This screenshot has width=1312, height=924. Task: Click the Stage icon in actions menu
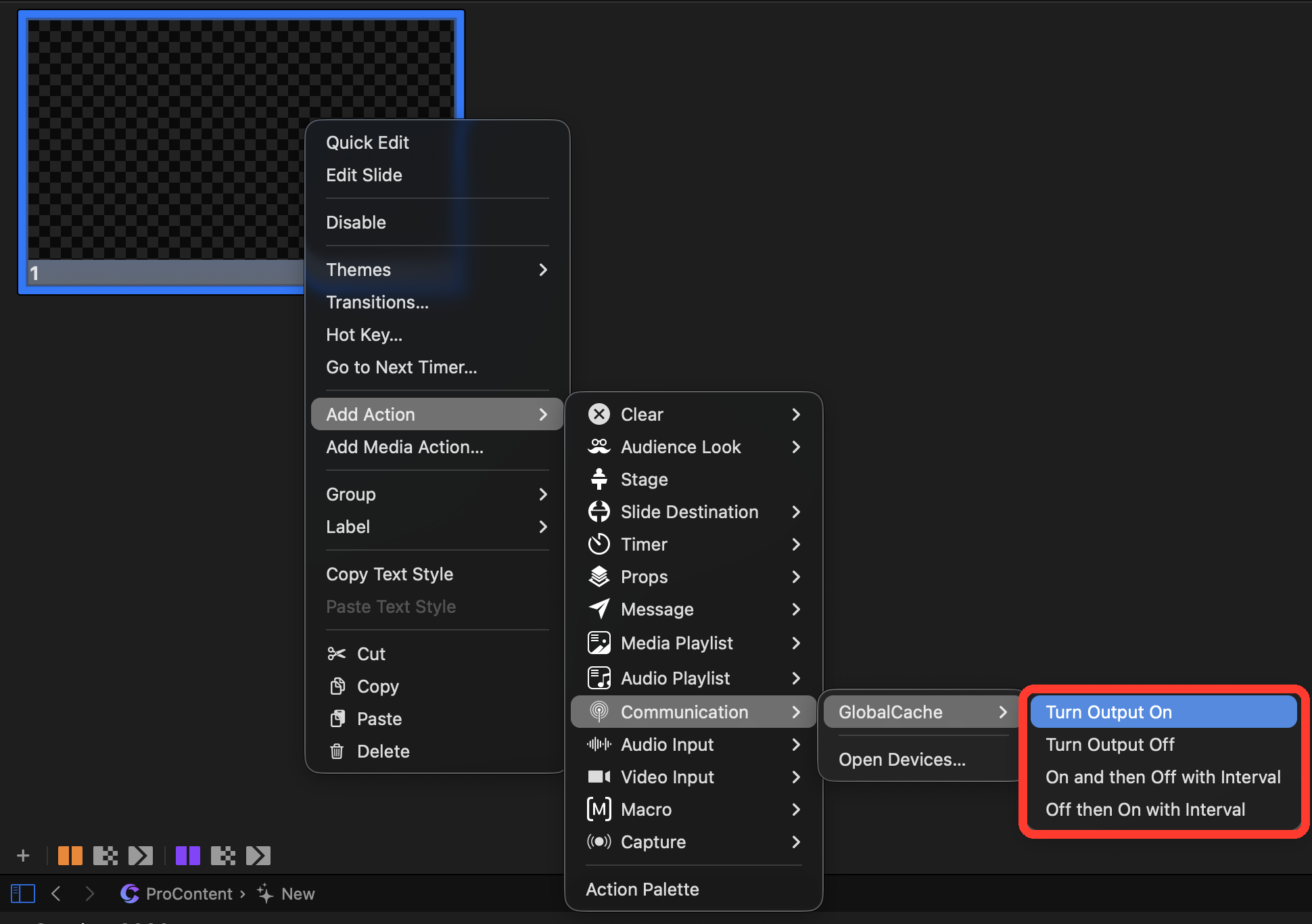[x=599, y=479]
